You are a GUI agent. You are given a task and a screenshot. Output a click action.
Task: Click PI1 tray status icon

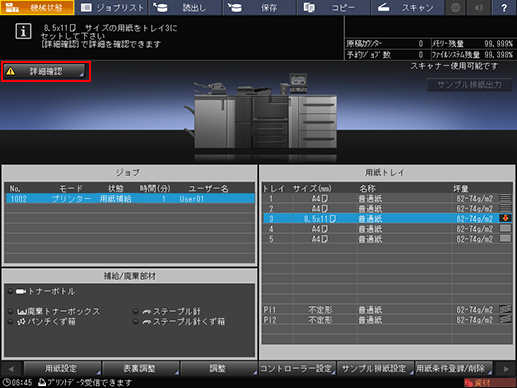[x=505, y=309]
